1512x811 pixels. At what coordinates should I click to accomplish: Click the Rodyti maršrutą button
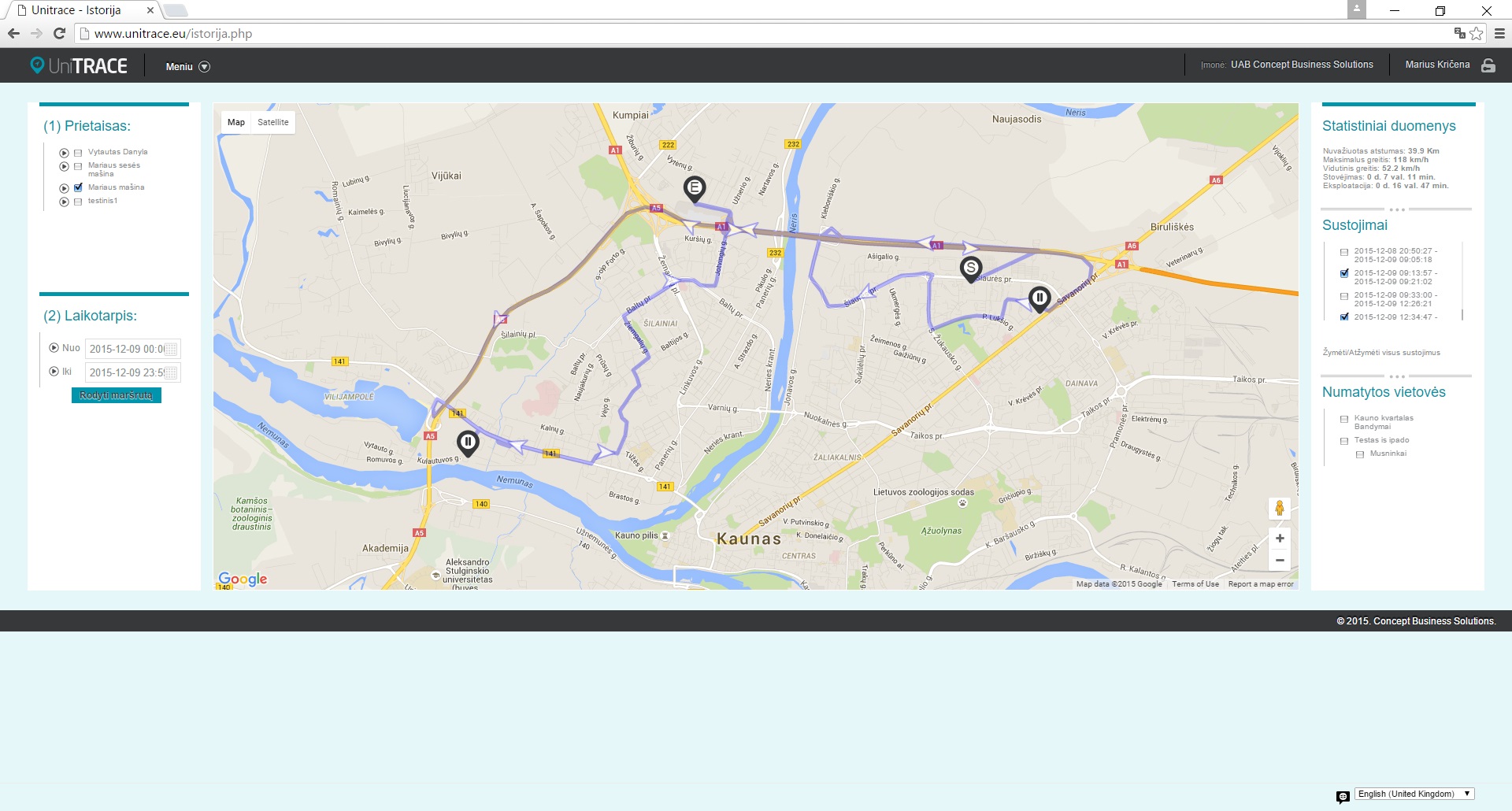point(117,395)
